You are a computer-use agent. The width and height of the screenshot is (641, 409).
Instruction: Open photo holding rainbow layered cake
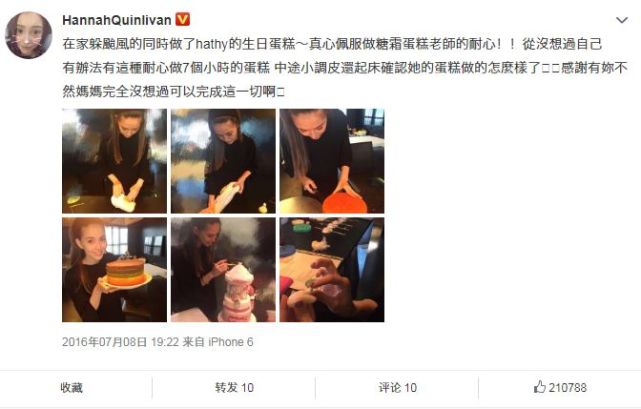coord(114,270)
